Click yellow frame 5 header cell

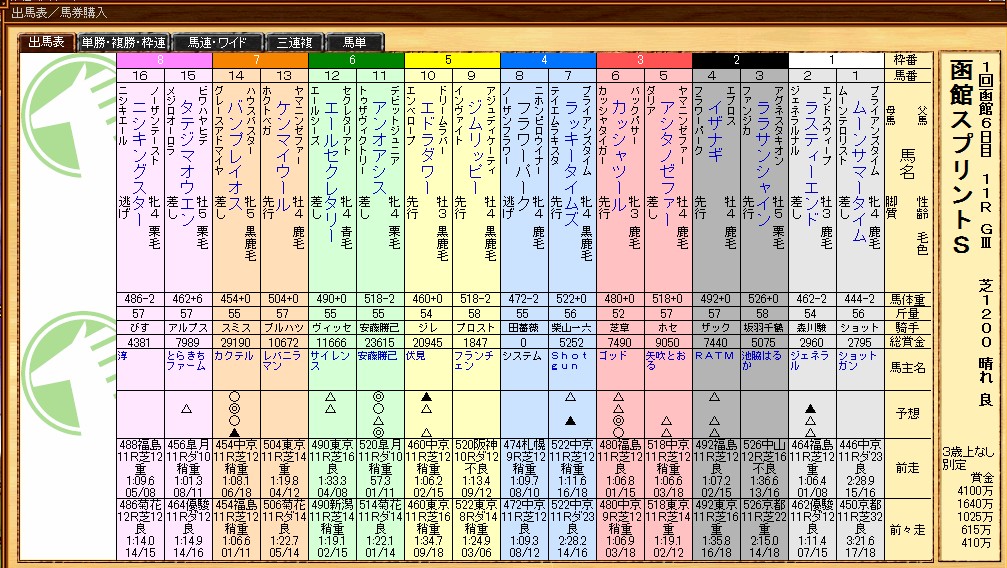tap(452, 60)
